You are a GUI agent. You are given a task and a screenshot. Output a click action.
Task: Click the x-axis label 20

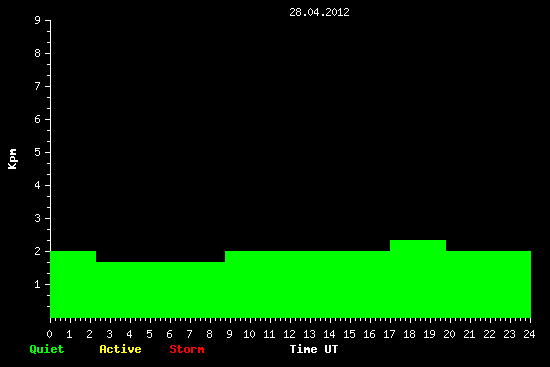point(449,334)
